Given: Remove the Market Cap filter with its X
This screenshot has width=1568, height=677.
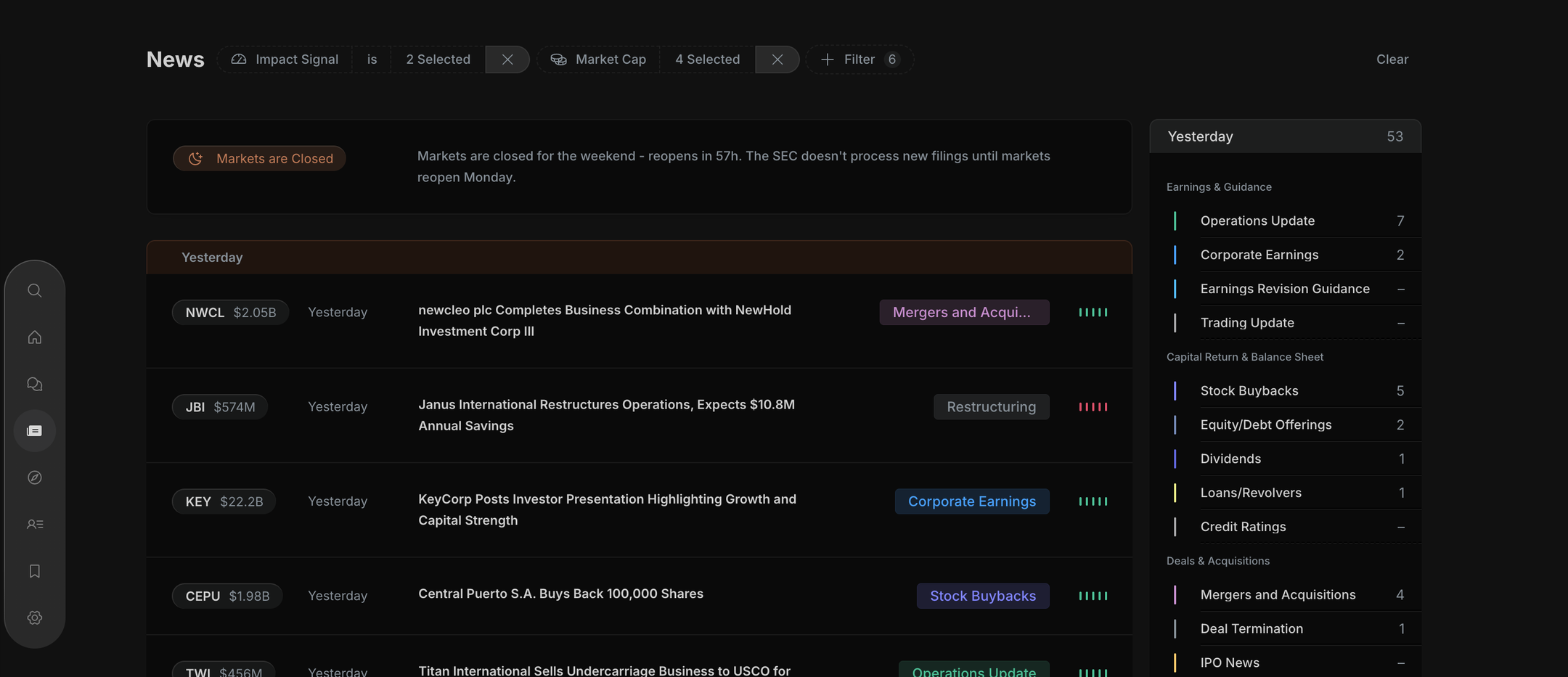Looking at the screenshot, I should (777, 60).
